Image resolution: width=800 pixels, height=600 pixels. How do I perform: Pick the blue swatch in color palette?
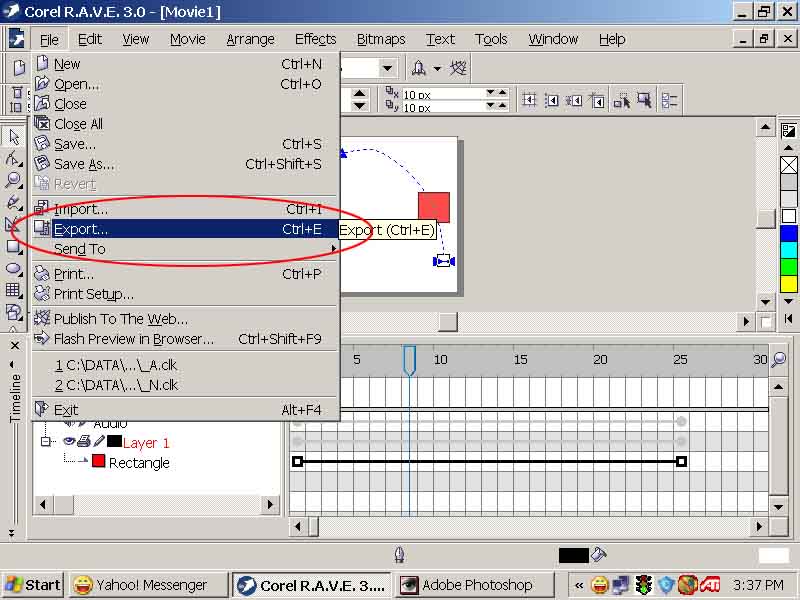(x=789, y=233)
